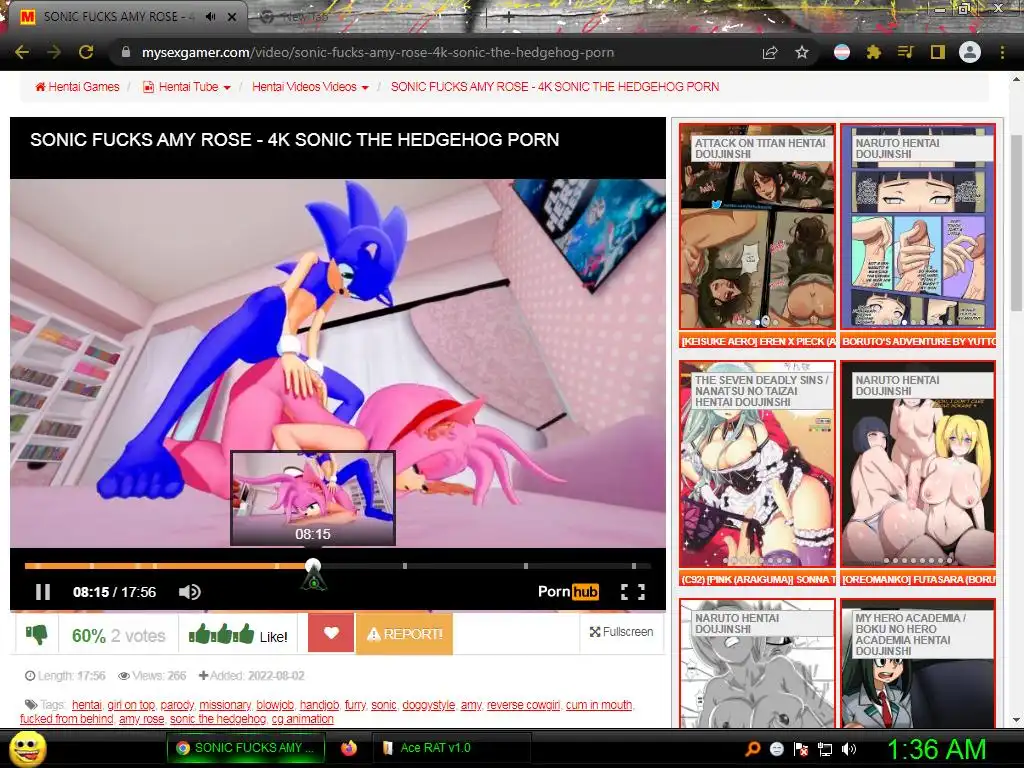Mute the tab using its speaker icon
The width and height of the screenshot is (1024, 768).
click(210, 17)
